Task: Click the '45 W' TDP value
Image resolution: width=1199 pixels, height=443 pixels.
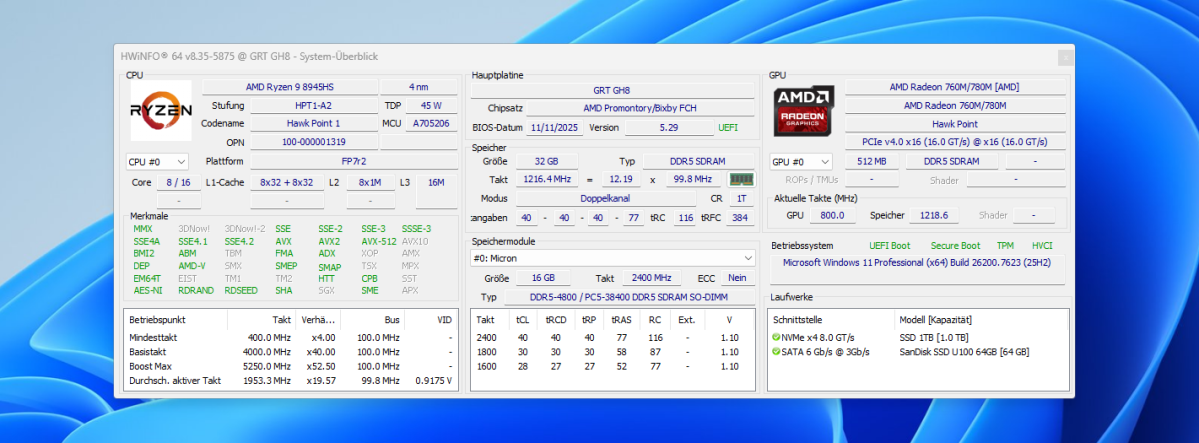Action: (x=431, y=106)
